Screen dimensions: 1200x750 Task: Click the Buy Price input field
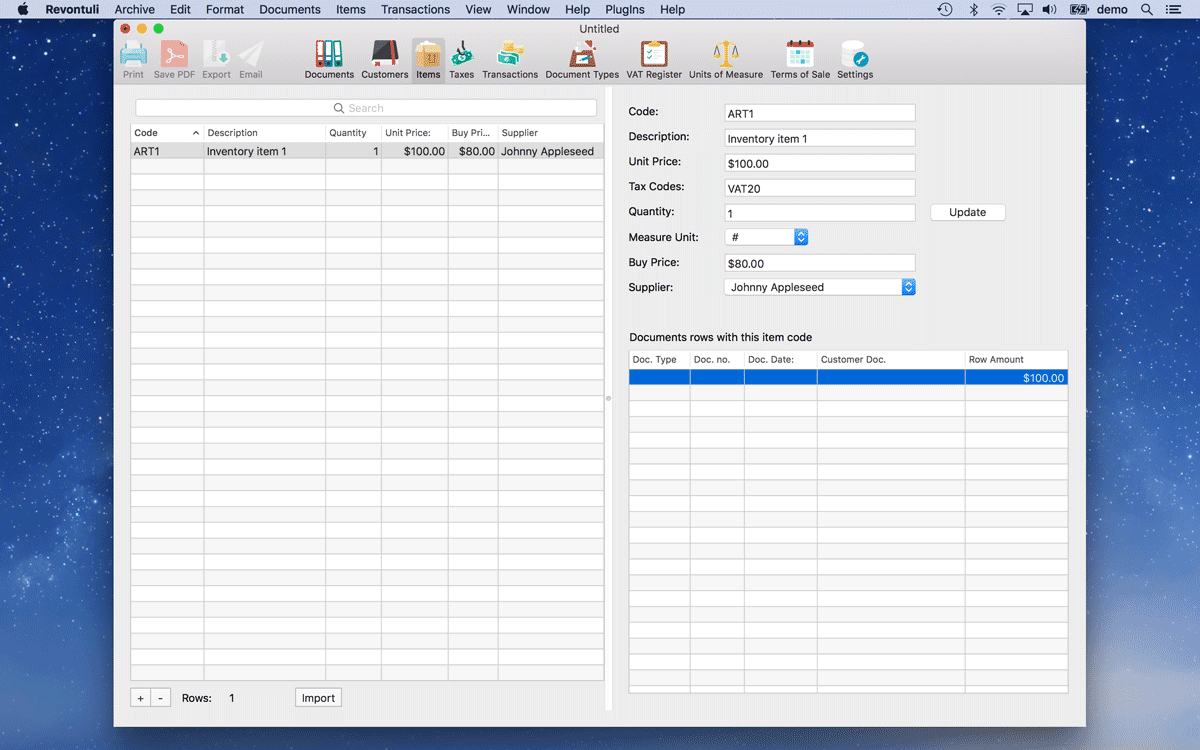click(x=820, y=263)
